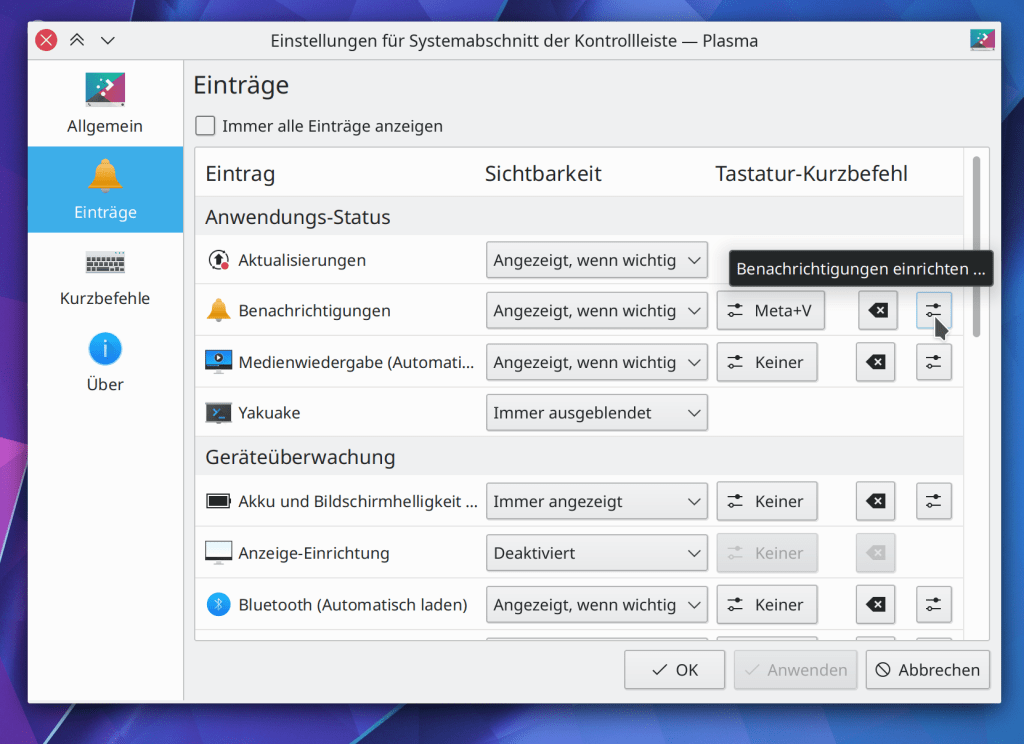Configure Medienwiedergabe with settings icon
The width and height of the screenshot is (1024, 744).
click(x=933, y=362)
